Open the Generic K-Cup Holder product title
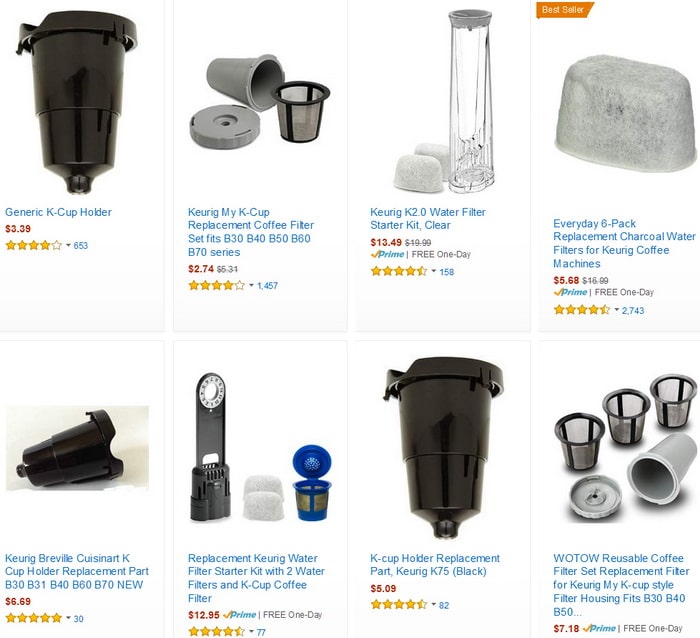The width and height of the screenshot is (700, 638). point(58,212)
